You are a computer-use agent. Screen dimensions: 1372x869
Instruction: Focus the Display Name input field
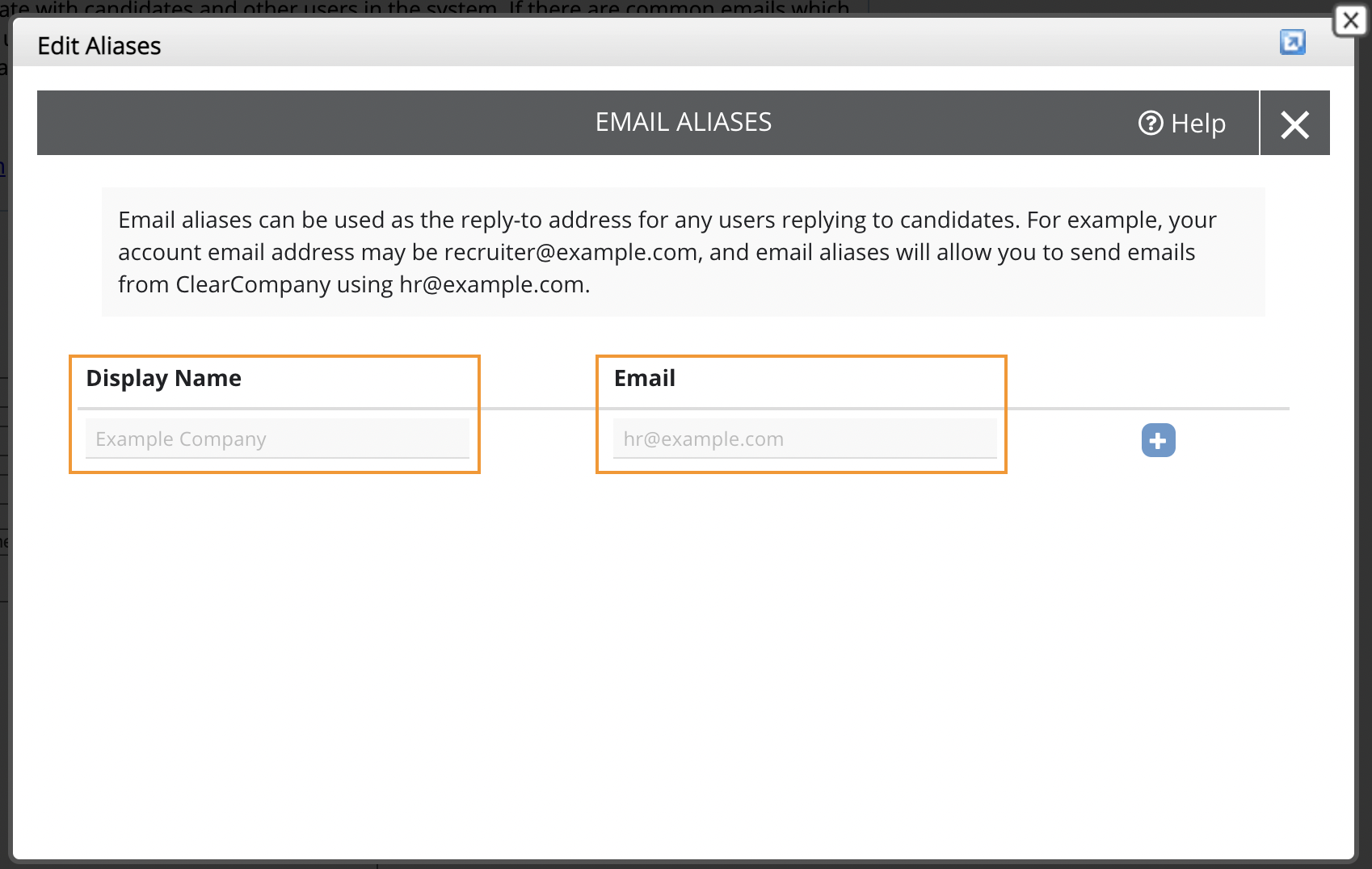(x=277, y=439)
